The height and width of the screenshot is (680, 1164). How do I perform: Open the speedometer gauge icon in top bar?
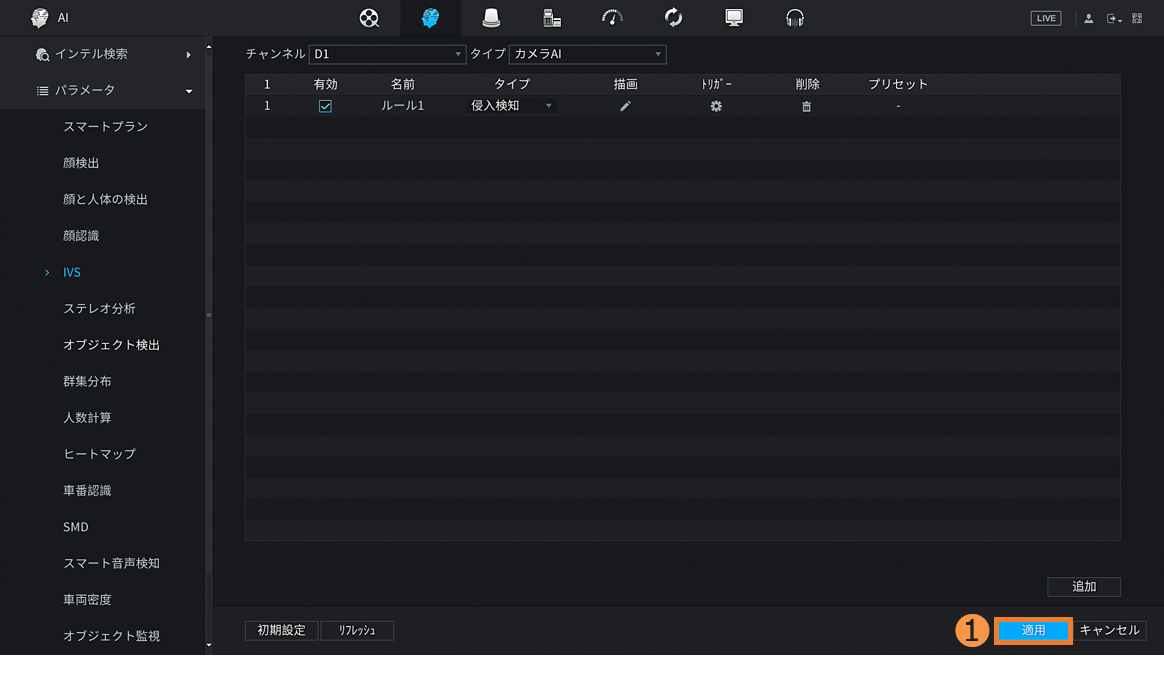click(x=612, y=18)
